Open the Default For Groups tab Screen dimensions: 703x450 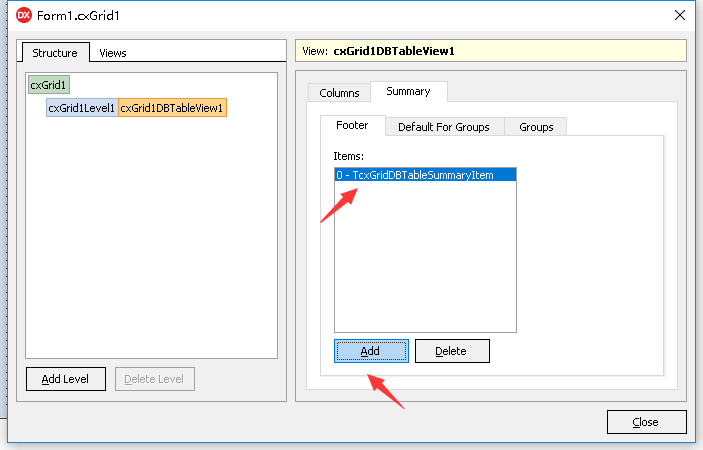pos(443,127)
